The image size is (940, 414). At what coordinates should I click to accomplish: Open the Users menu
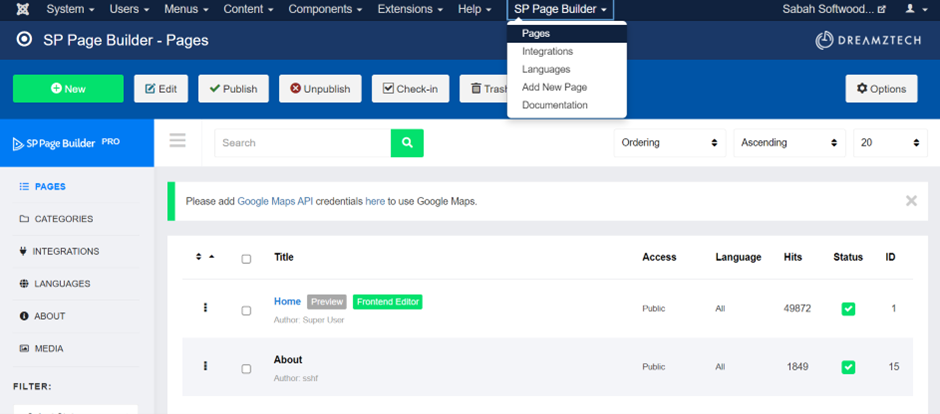129,9
